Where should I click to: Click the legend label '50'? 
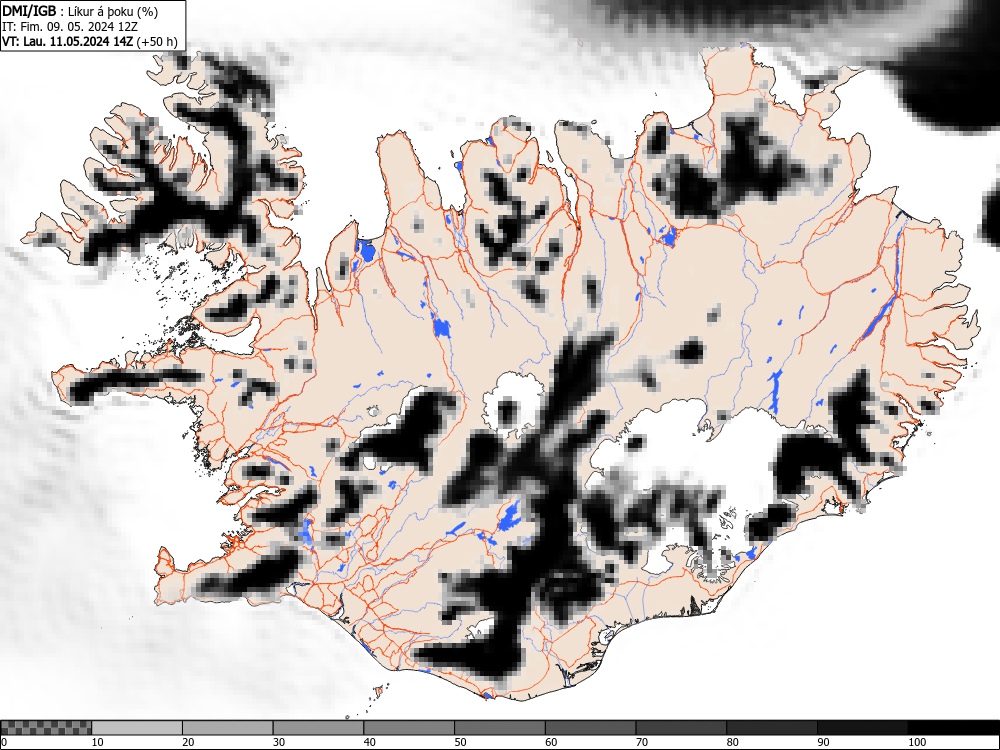click(x=460, y=742)
